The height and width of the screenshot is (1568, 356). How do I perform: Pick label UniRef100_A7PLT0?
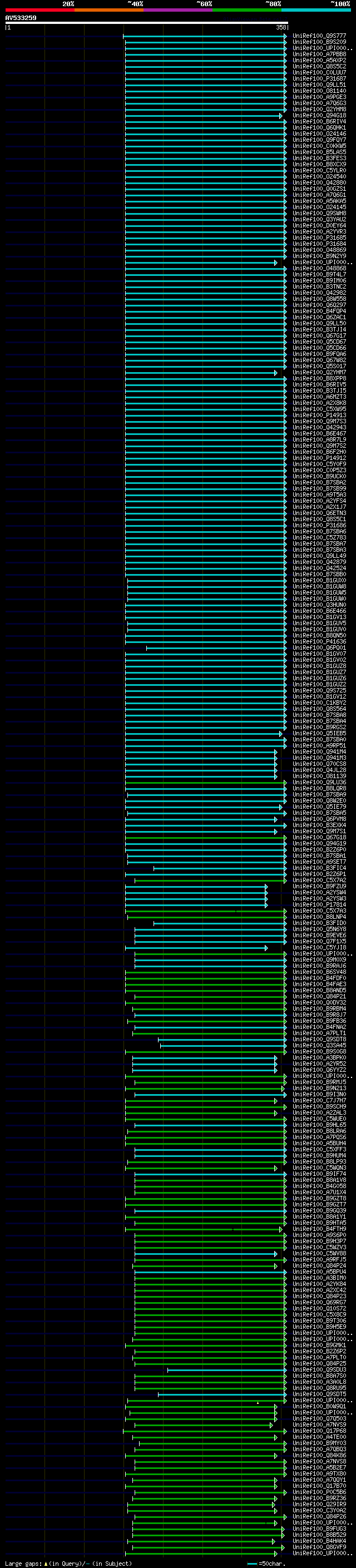pyautogui.click(x=319, y=1358)
